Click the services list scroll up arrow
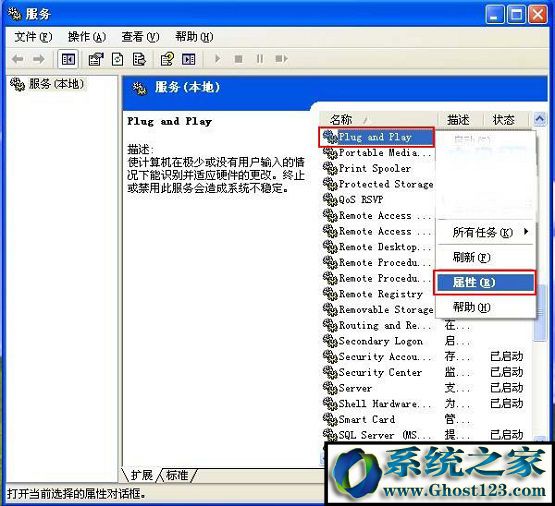Image resolution: width=555 pixels, height=506 pixels. tap(539, 119)
